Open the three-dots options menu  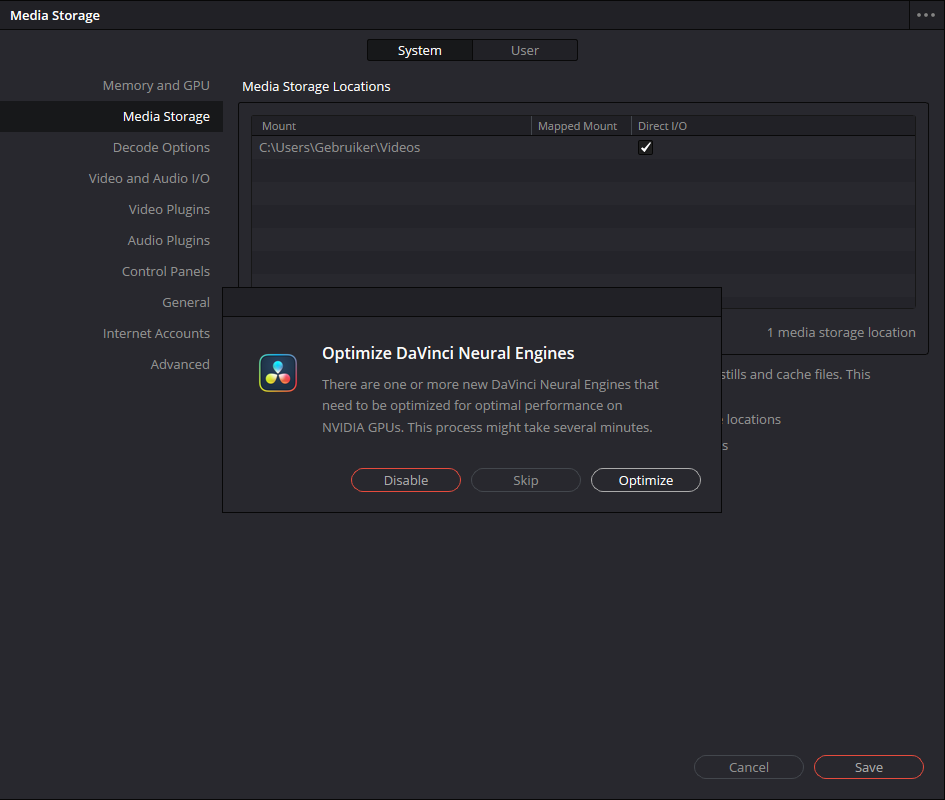coord(926,15)
